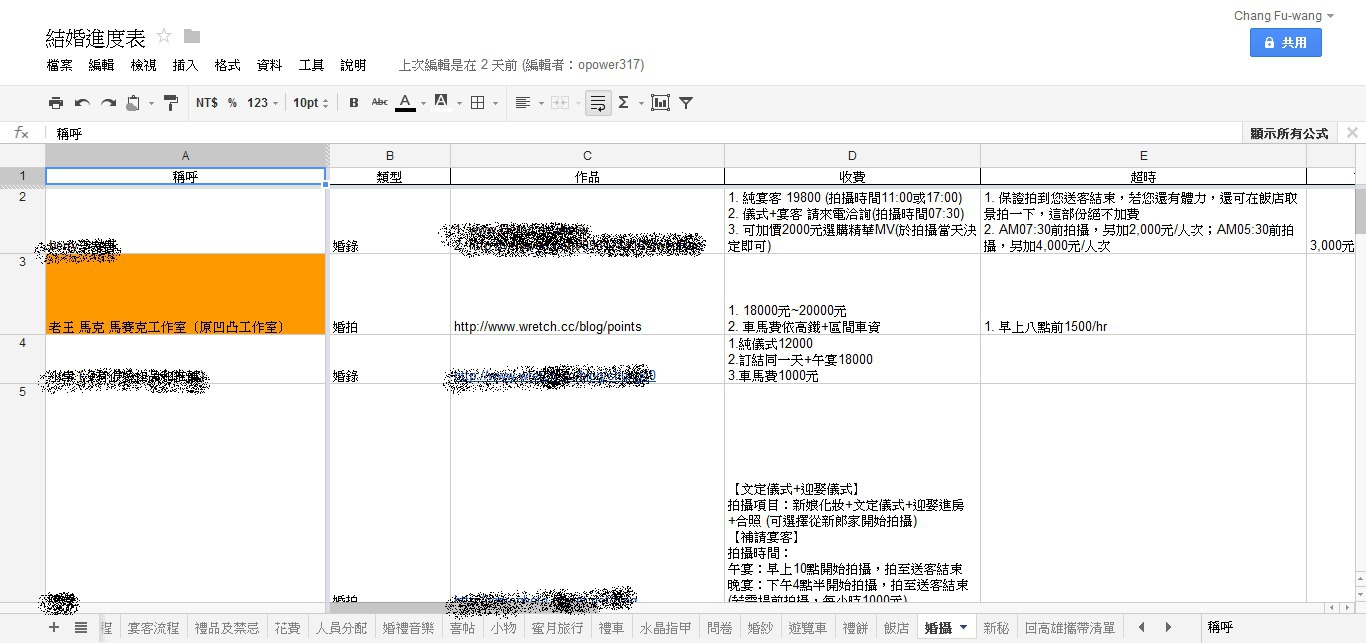This screenshot has height=643, width=1366.
Task: Click the background fill color swatch
Action: tap(441, 102)
